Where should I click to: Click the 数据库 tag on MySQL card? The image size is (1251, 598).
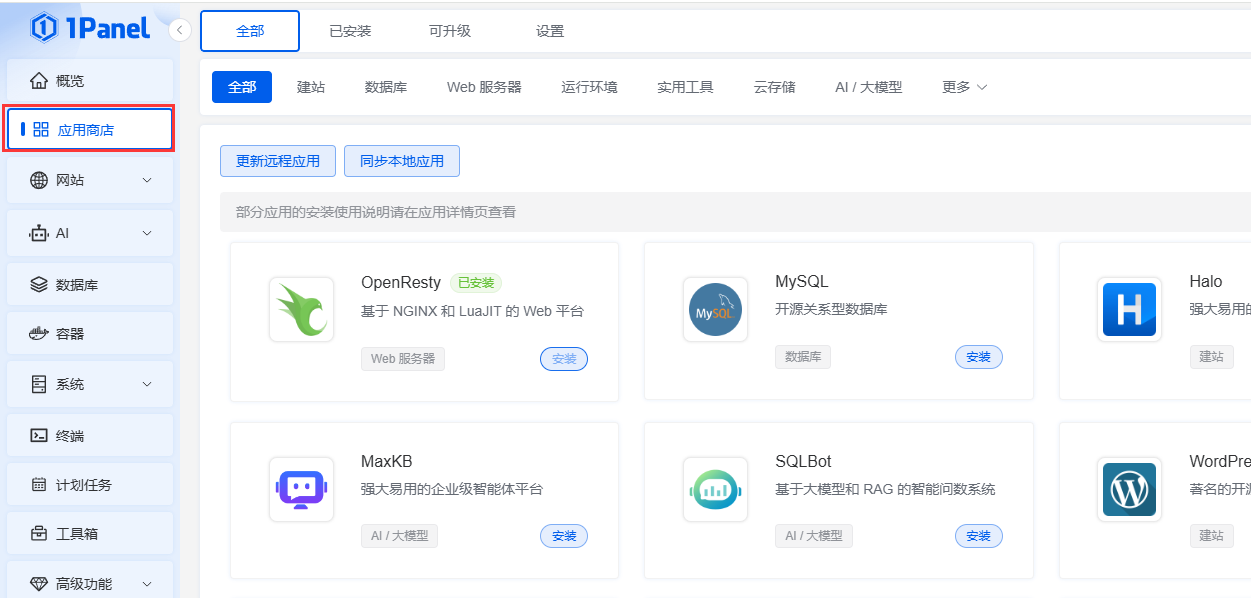pos(803,357)
